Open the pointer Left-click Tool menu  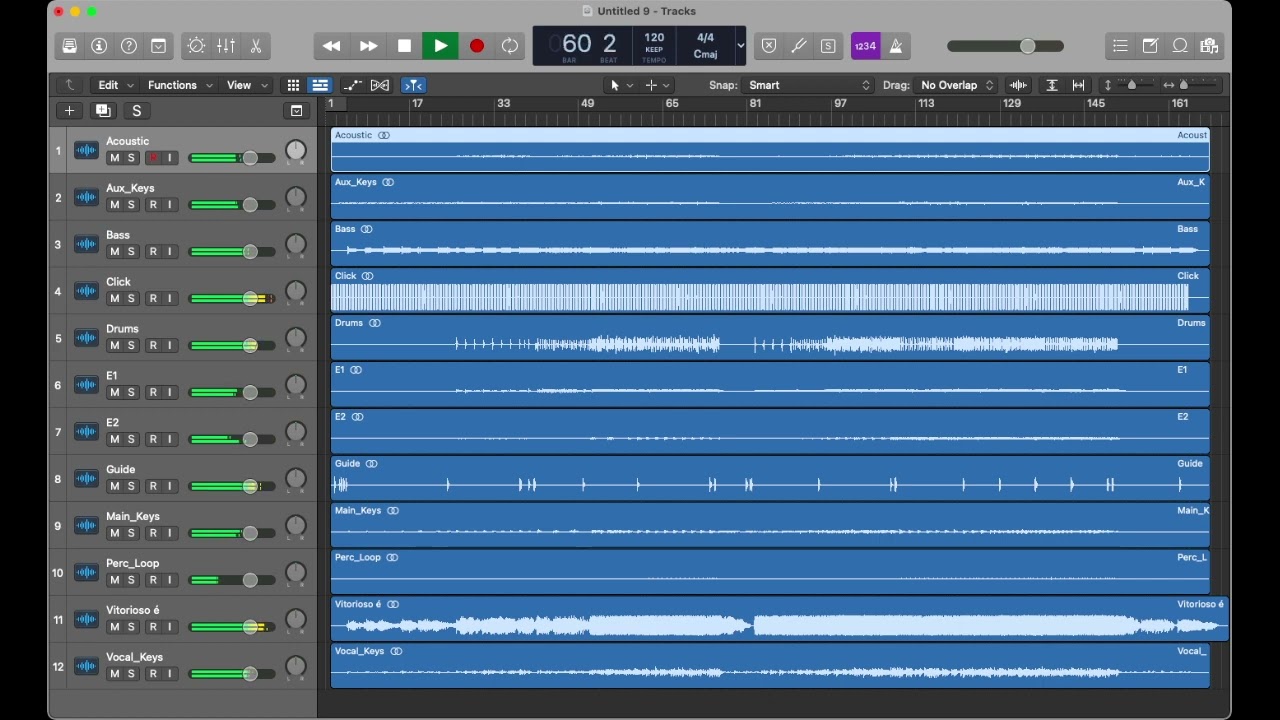pyautogui.click(x=621, y=85)
